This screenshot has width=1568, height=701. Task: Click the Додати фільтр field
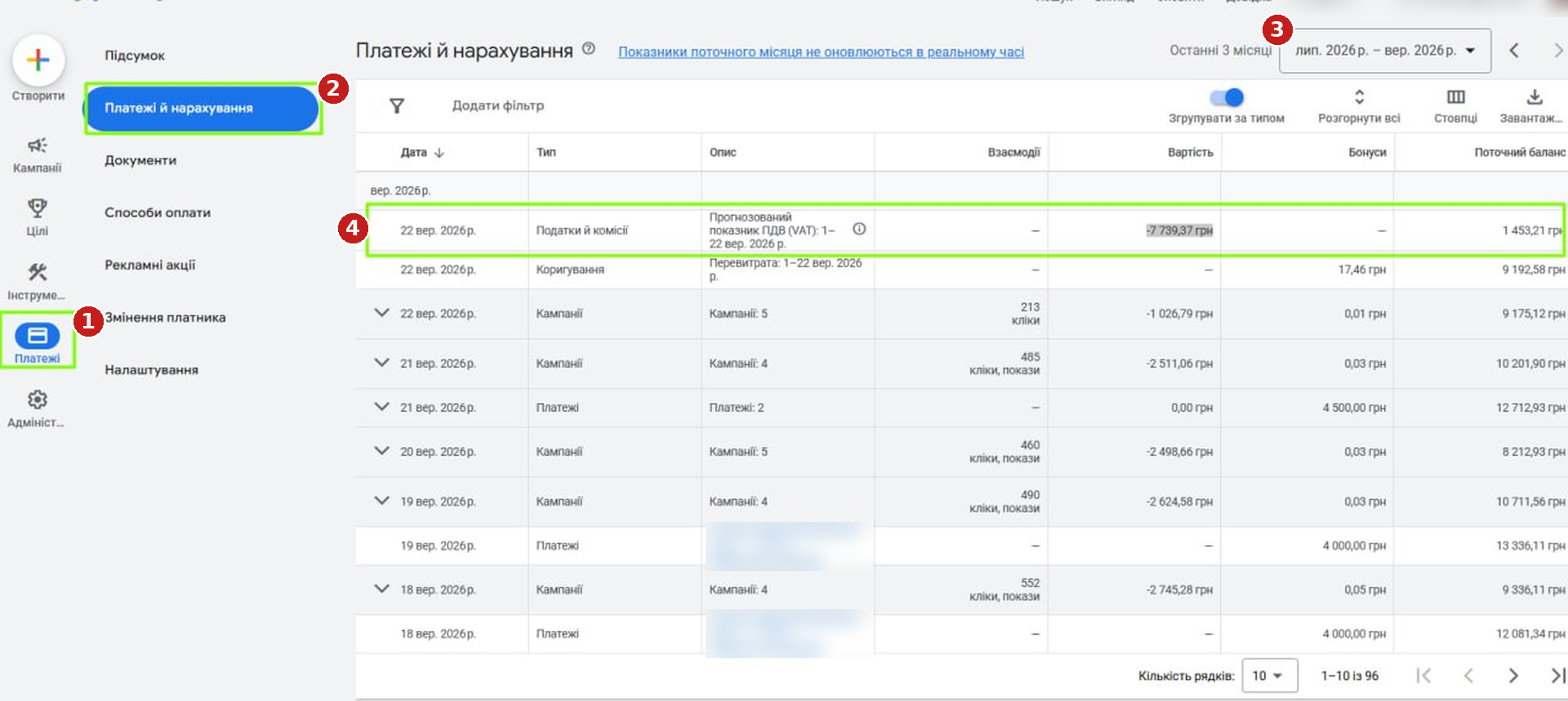498,105
